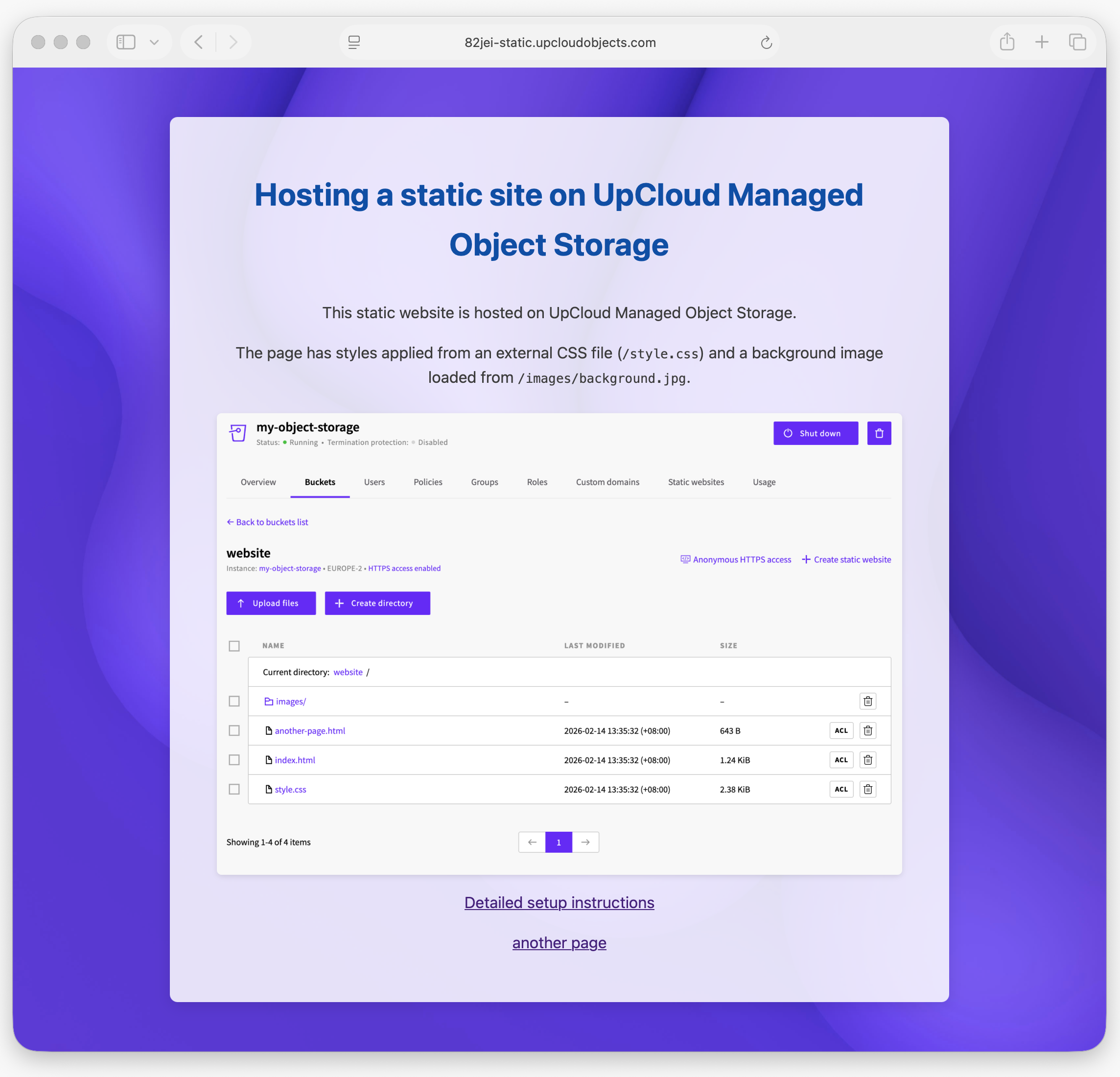Click the SIZE column header

click(x=728, y=646)
